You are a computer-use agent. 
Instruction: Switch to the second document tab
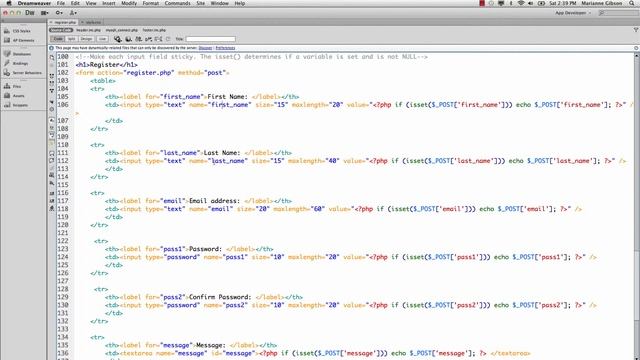pyautogui.click(x=91, y=22)
